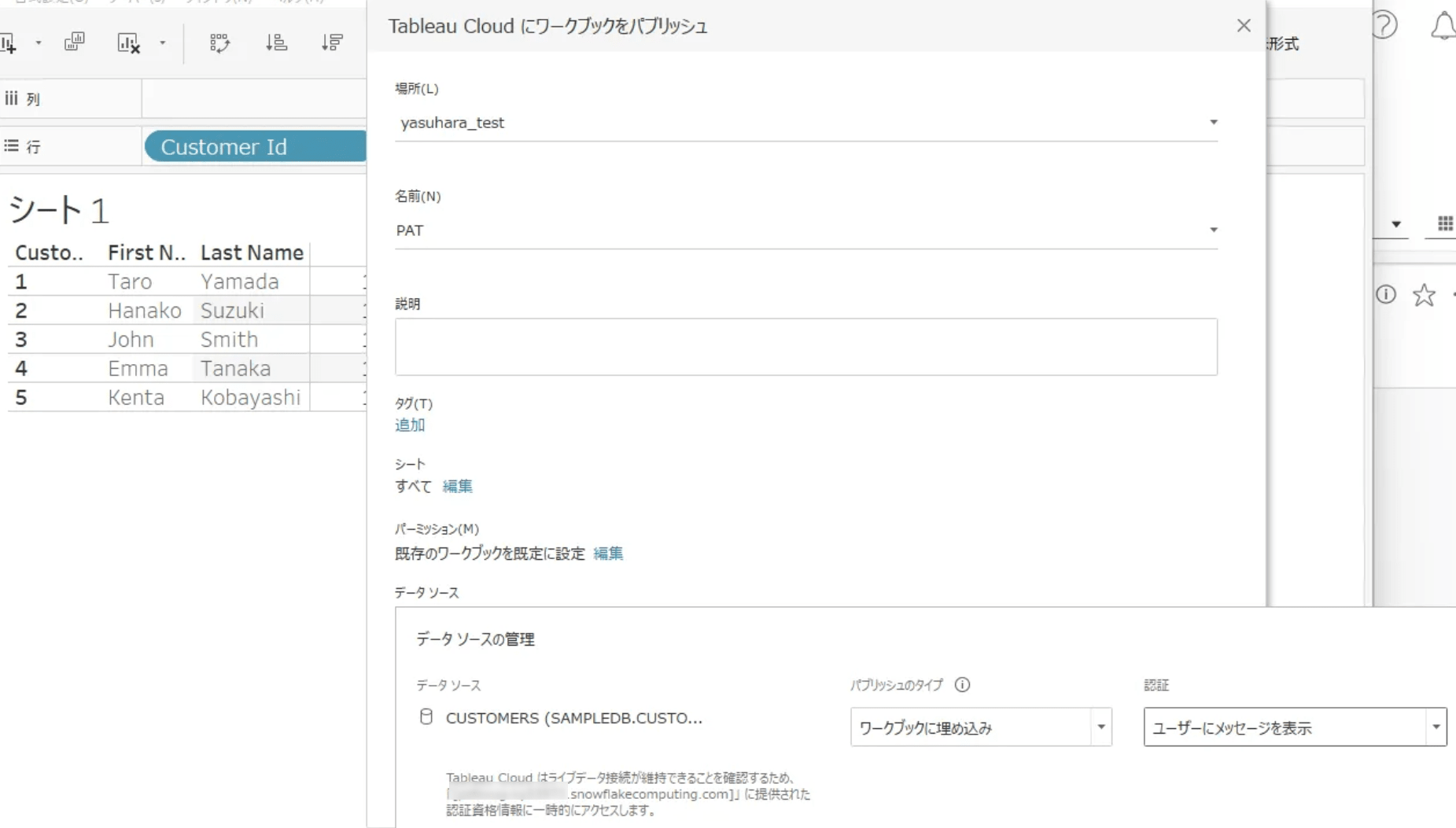Click the favorite star icon
The width and height of the screenshot is (1456, 828).
pyautogui.click(x=1424, y=295)
